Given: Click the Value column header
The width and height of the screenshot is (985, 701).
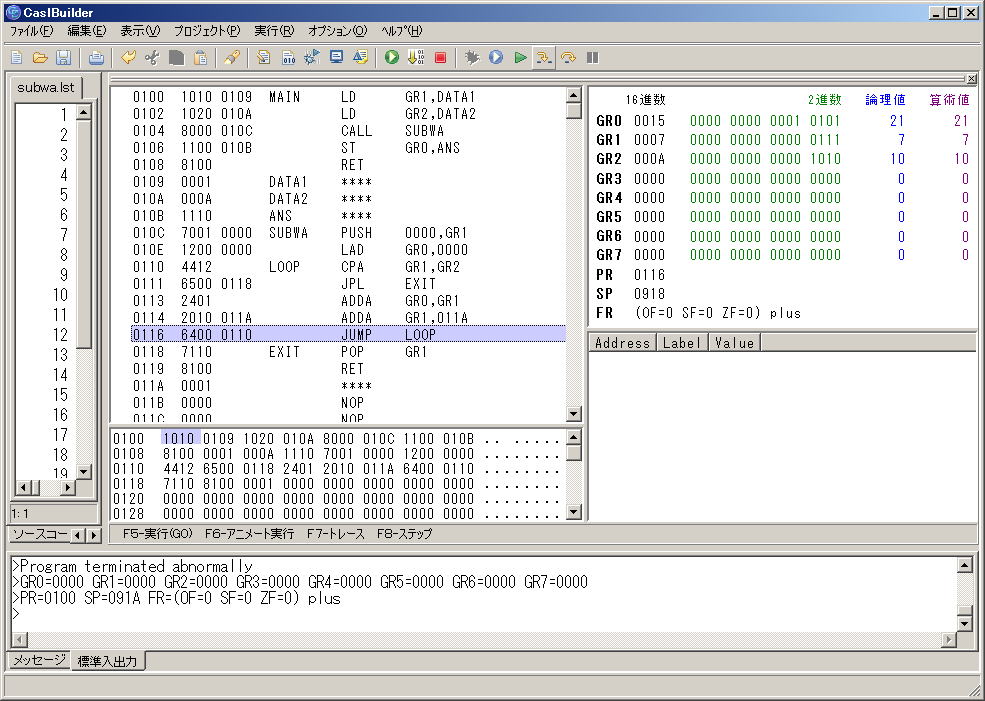Looking at the screenshot, I should 734,343.
